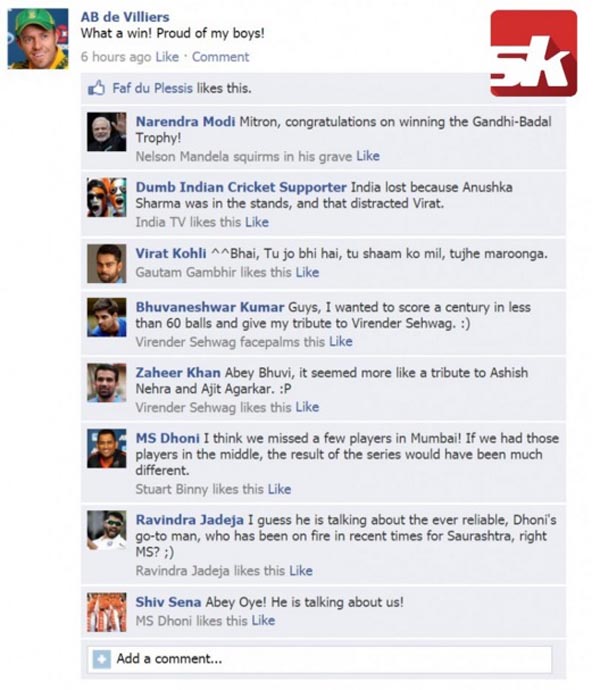Screen dimensions: 600x690
Task: Click the Comment link under the post
Action: [220, 57]
